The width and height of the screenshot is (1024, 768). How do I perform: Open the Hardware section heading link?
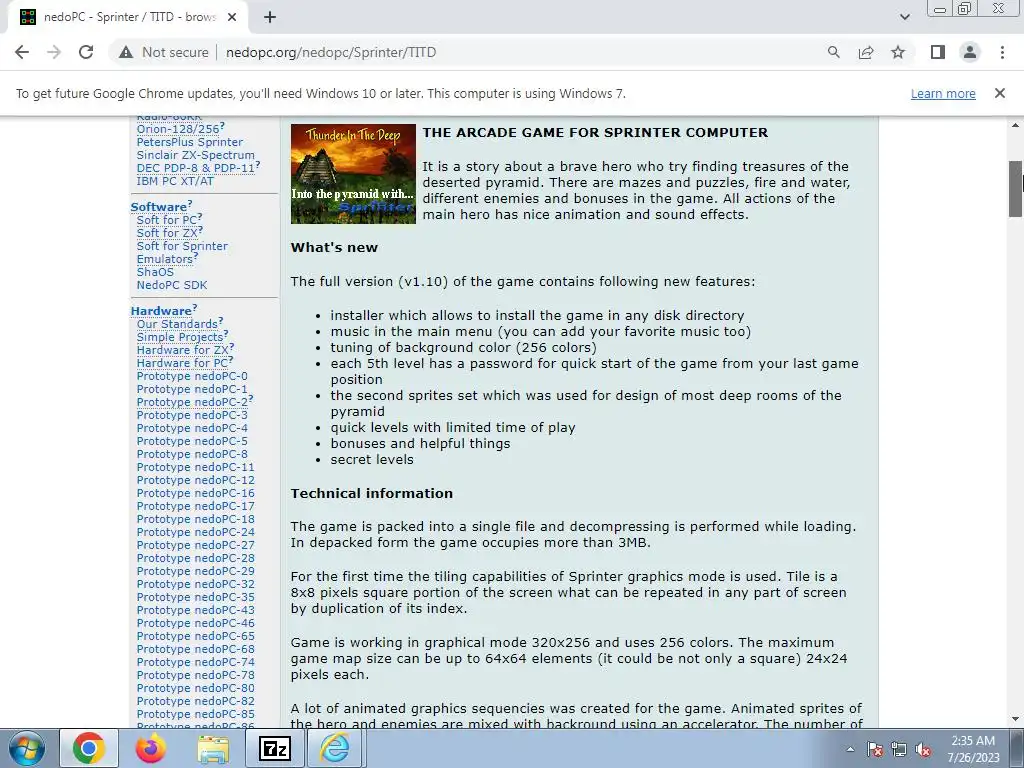(161, 311)
